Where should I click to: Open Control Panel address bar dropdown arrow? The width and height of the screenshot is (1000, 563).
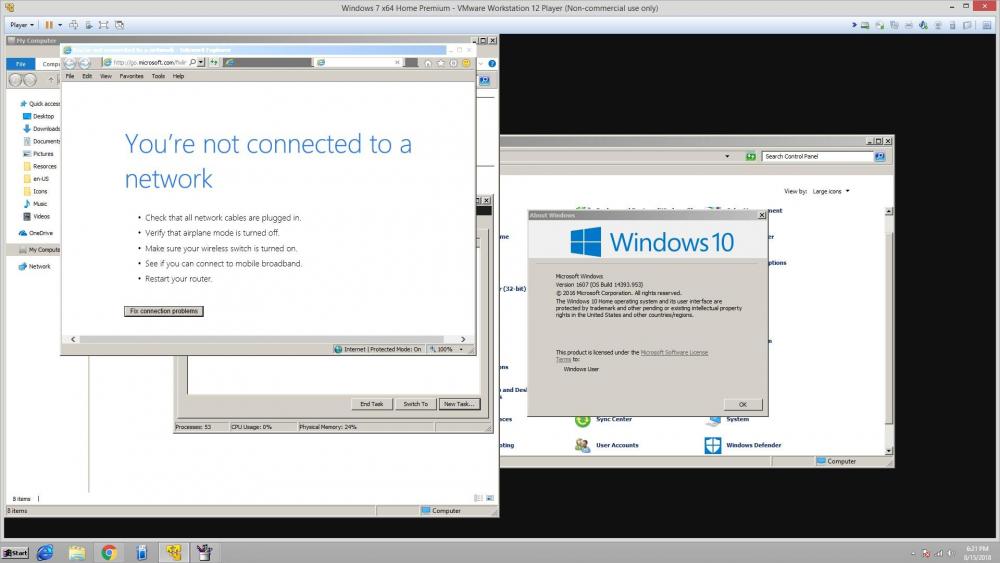point(727,156)
